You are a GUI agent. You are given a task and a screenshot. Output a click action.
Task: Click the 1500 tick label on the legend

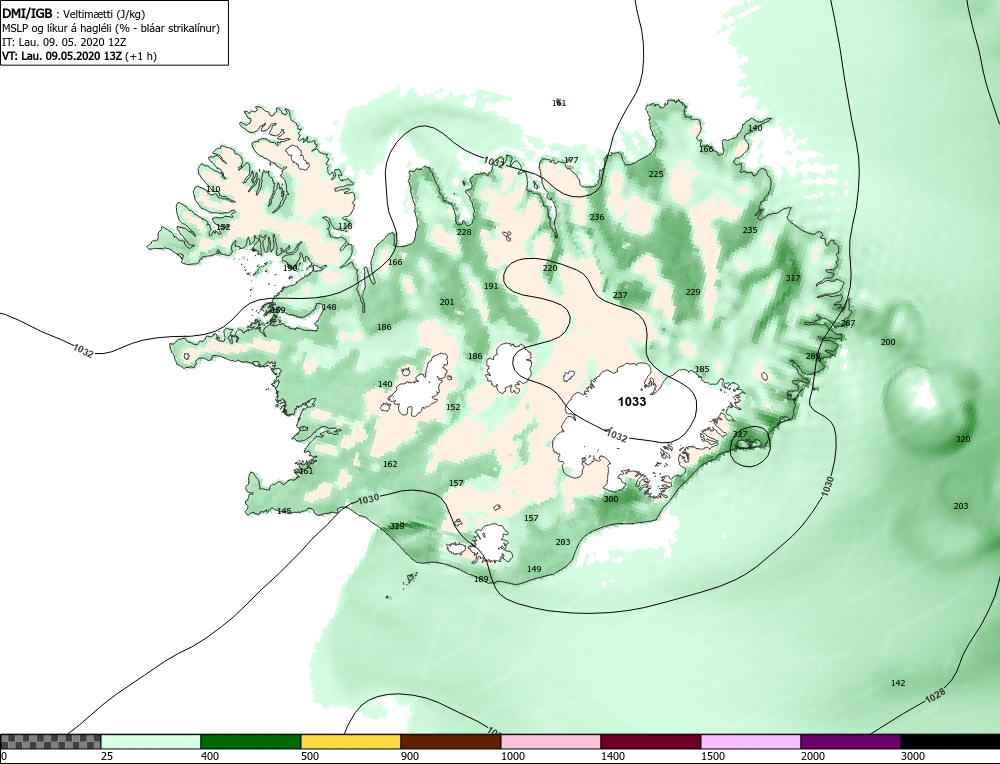coord(713,756)
